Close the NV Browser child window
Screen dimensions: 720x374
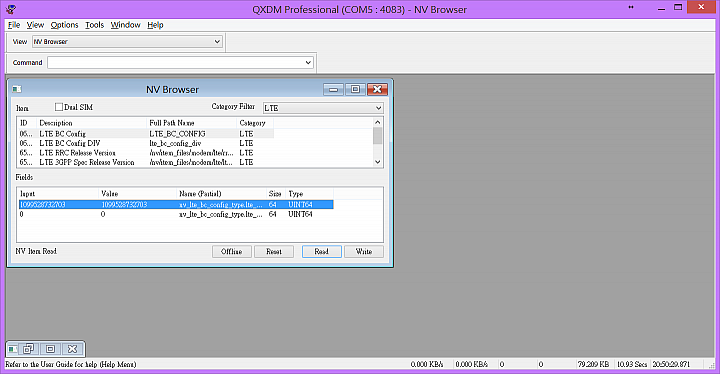377,89
